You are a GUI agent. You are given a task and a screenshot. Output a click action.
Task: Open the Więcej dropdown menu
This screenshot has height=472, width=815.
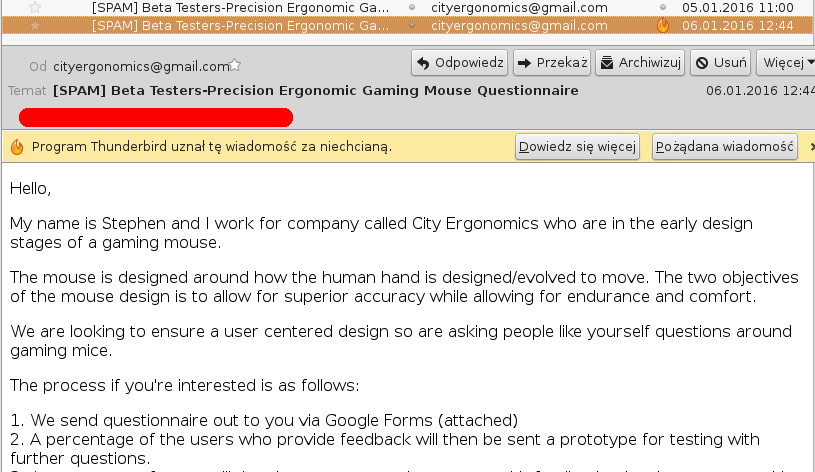click(x=787, y=63)
